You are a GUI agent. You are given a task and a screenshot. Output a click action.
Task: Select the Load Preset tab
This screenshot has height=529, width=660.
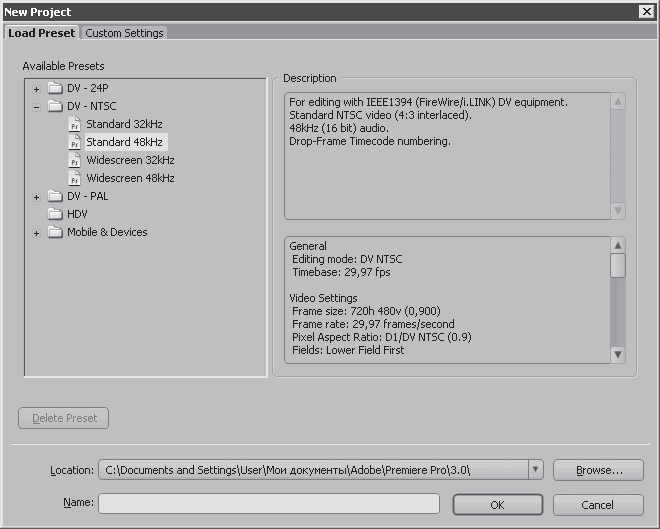pyautogui.click(x=42, y=33)
